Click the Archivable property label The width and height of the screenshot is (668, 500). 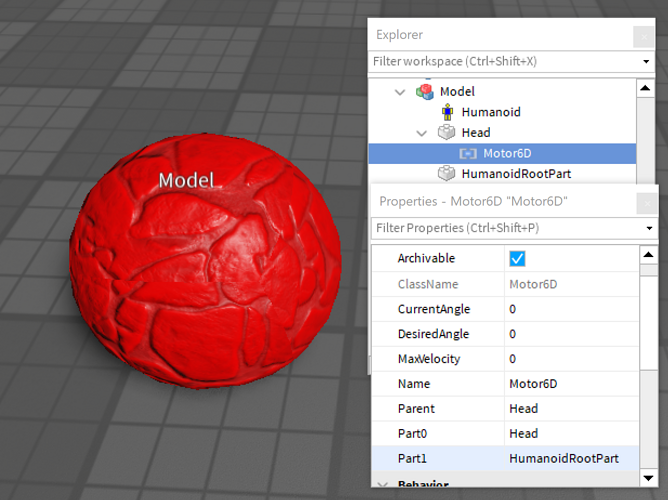[426, 259]
